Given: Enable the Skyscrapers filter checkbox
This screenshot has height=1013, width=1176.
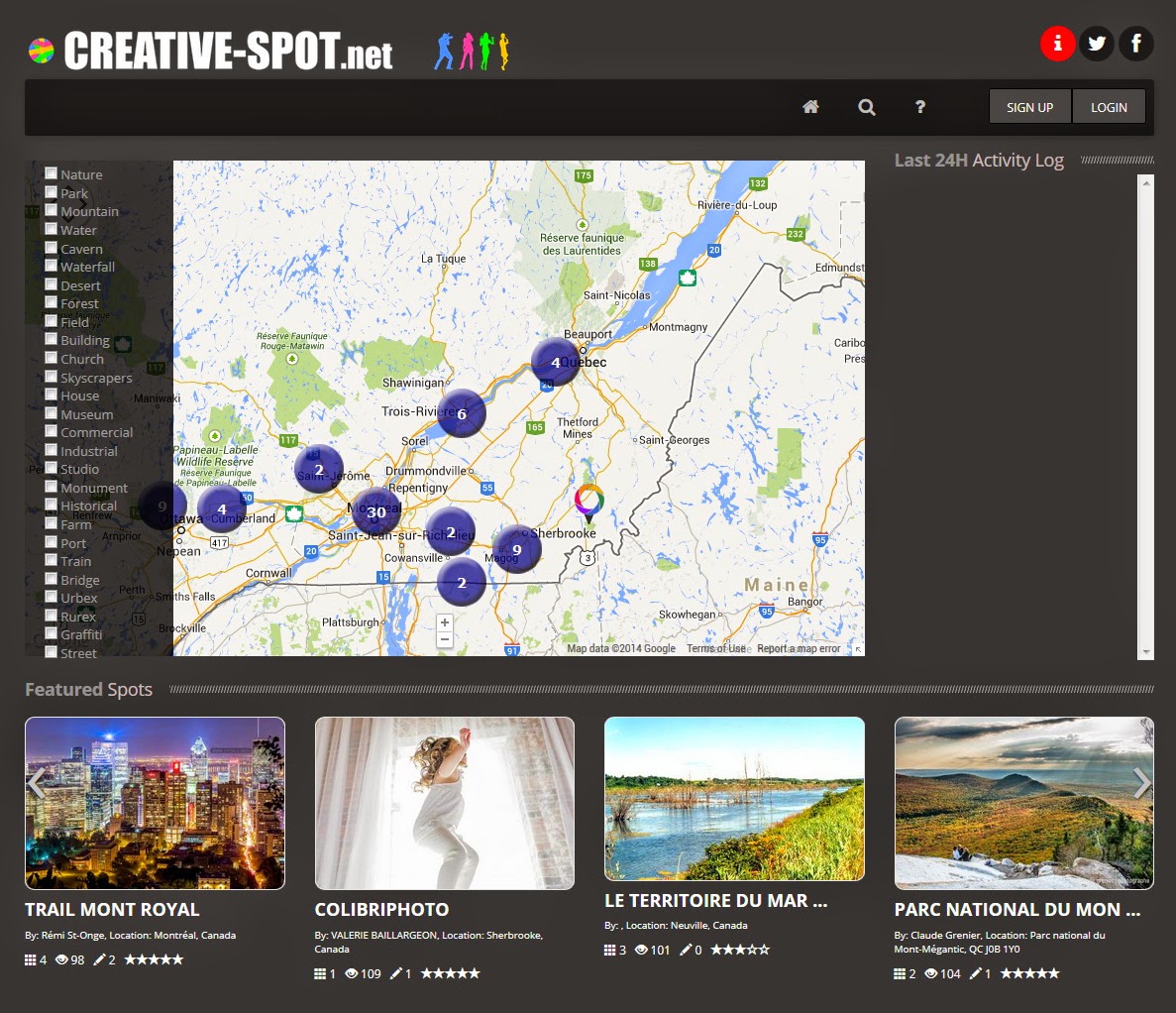Looking at the screenshot, I should pos(51,377).
